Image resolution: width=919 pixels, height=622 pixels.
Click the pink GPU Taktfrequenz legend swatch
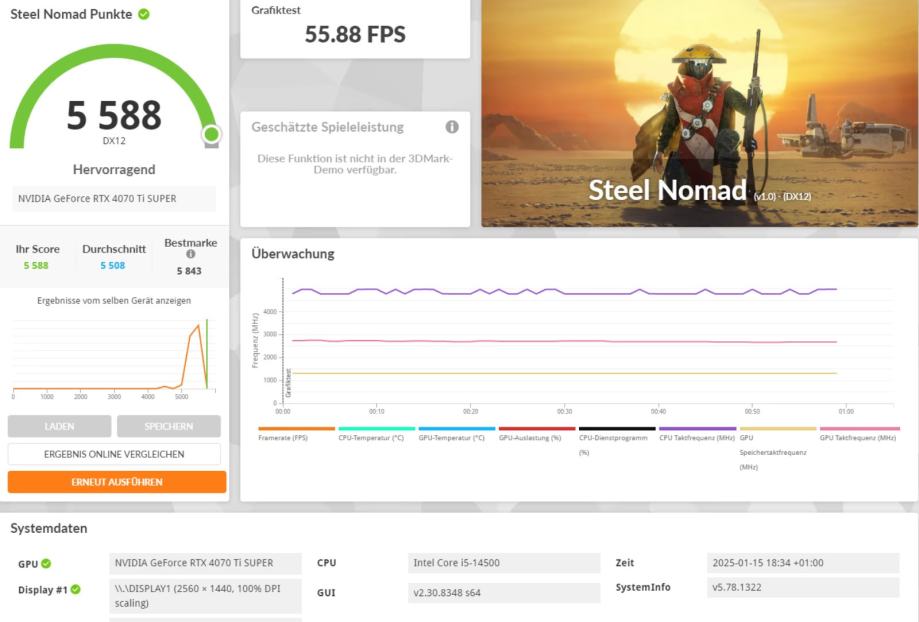pos(858,428)
